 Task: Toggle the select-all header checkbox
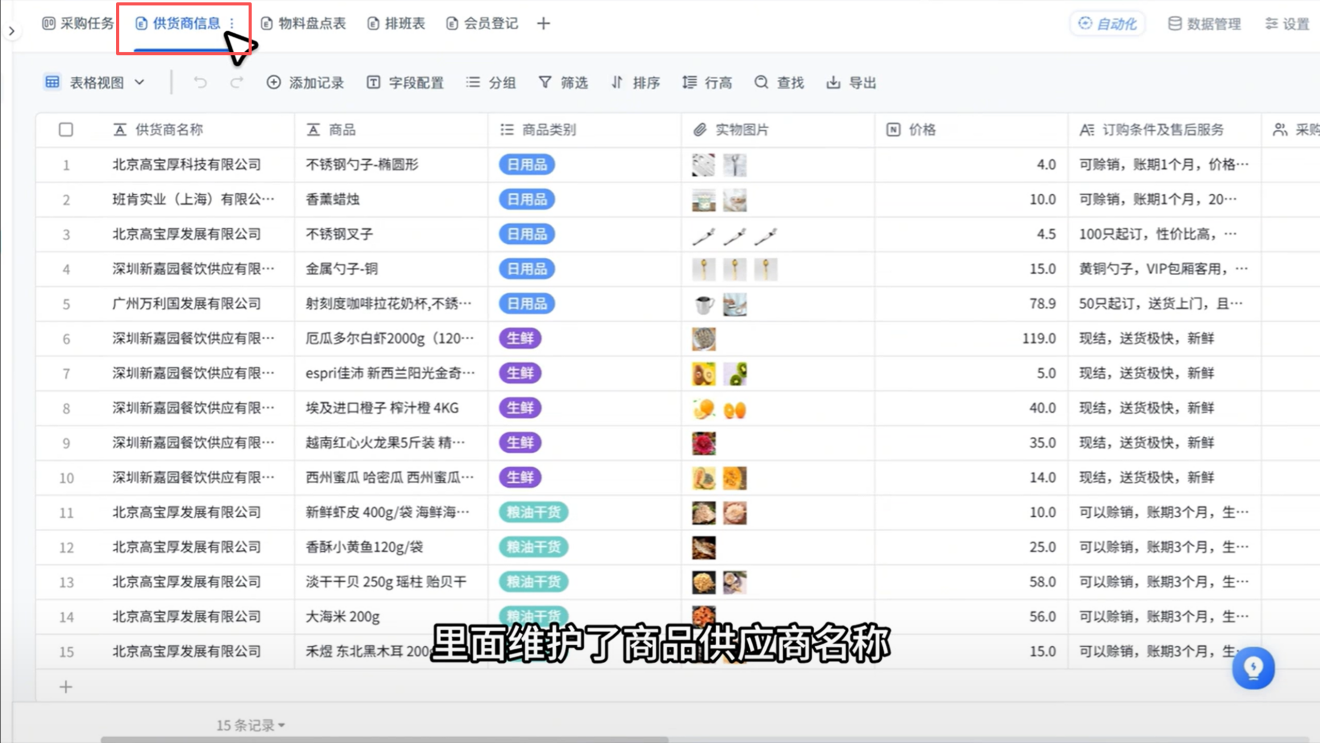pos(66,130)
